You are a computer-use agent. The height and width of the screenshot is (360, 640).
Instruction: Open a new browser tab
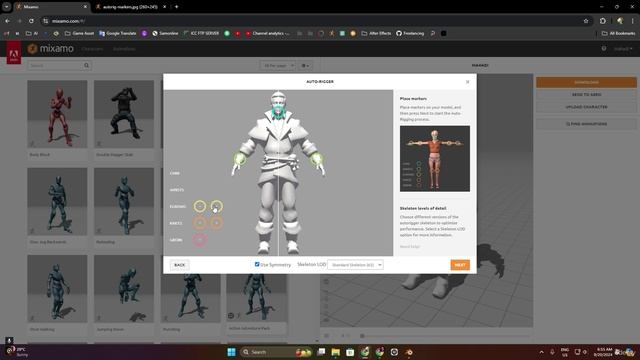click(176, 7)
